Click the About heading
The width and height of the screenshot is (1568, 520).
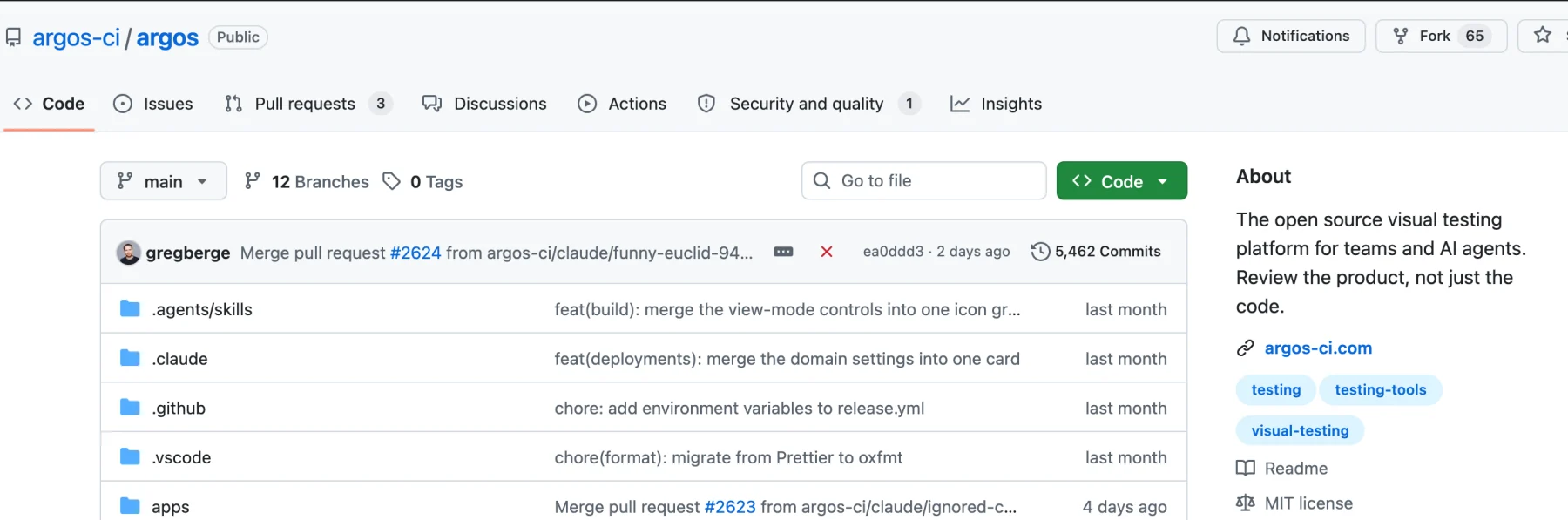(x=1263, y=176)
